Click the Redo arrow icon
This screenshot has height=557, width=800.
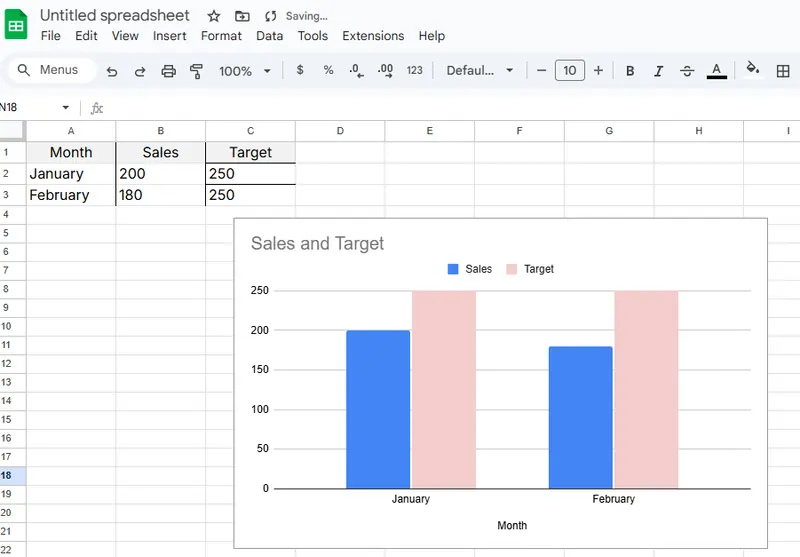[140, 71]
